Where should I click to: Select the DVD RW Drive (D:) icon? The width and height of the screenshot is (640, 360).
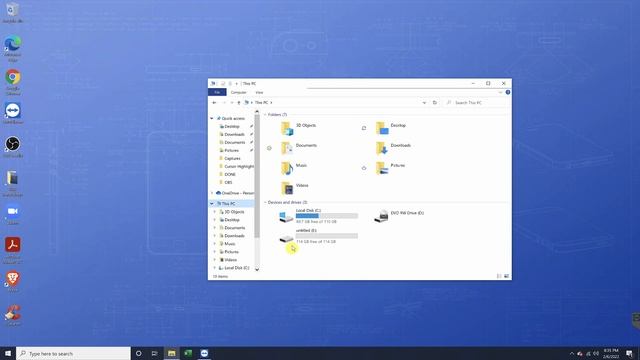(381, 216)
